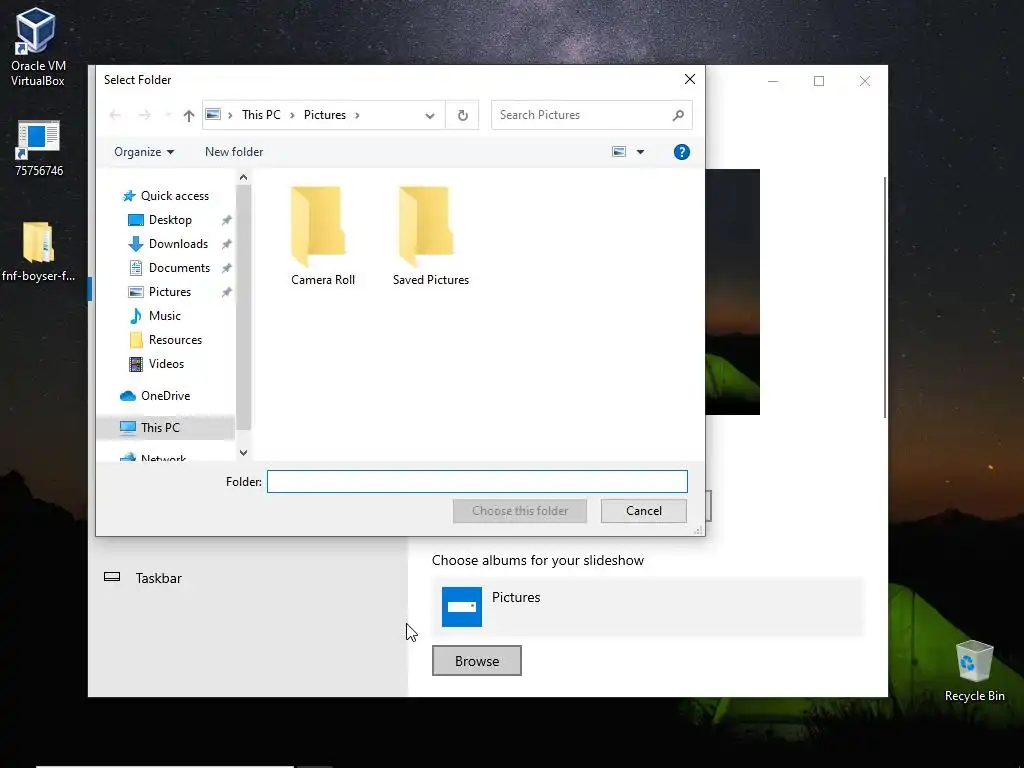The height and width of the screenshot is (768, 1024).
Task: Minimize the Settings window
Action: click(773, 81)
